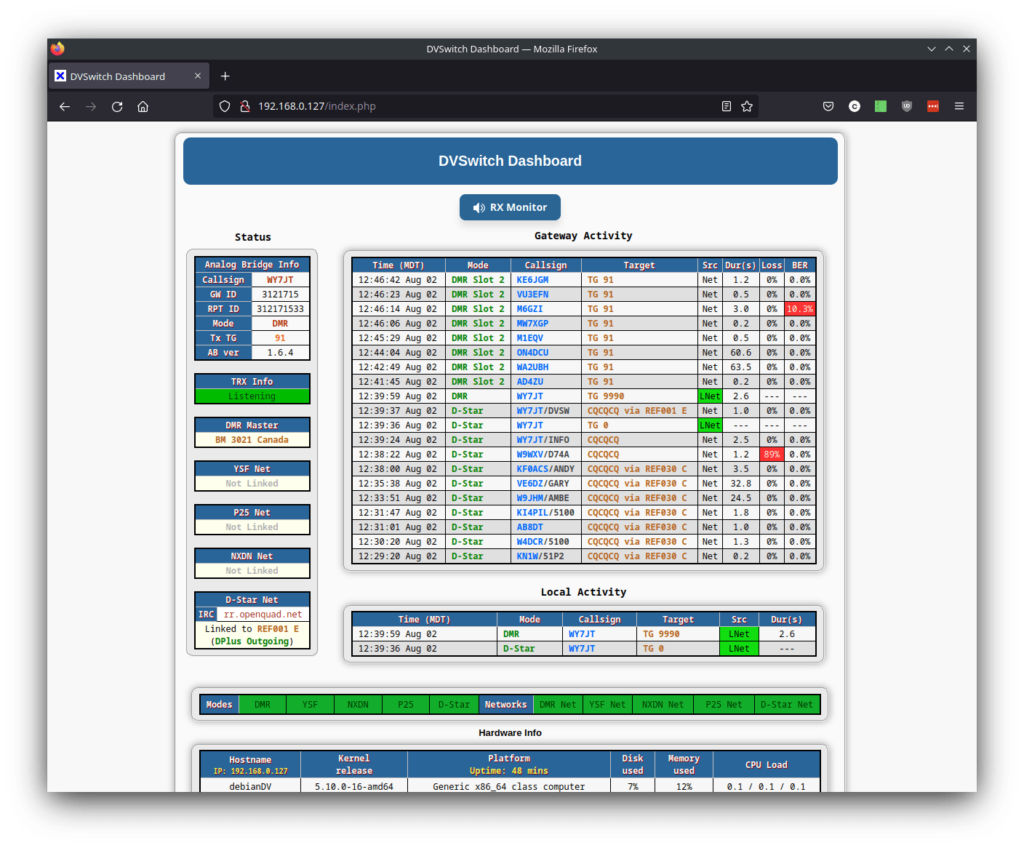Image resolution: width=1024 pixels, height=848 pixels.
Task: Click TG 9990 target in Local Activity
Action: 661,634
